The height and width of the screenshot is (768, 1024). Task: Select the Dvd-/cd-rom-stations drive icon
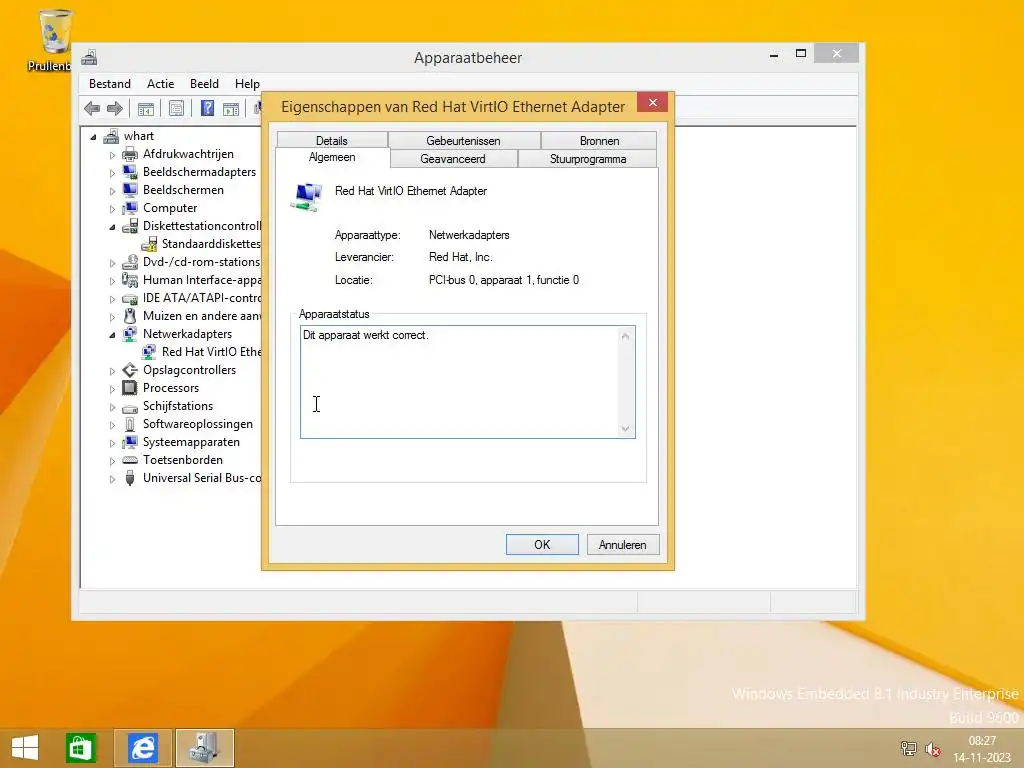(x=130, y=262)
